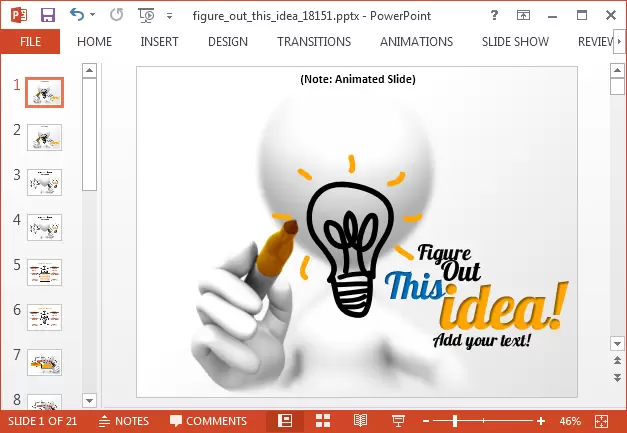Toggle Normal view button in status bar
The height and width of the screenshot is (433, 627).
[285, 421]
